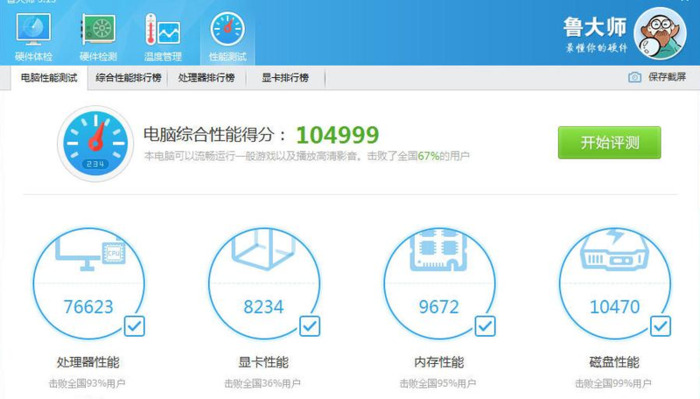Image resolution: width=700 pixels, height=399 pixels.
Task: Click the 鲁大师 logo text
Action: pyautogui.click(x=595, y=28)
